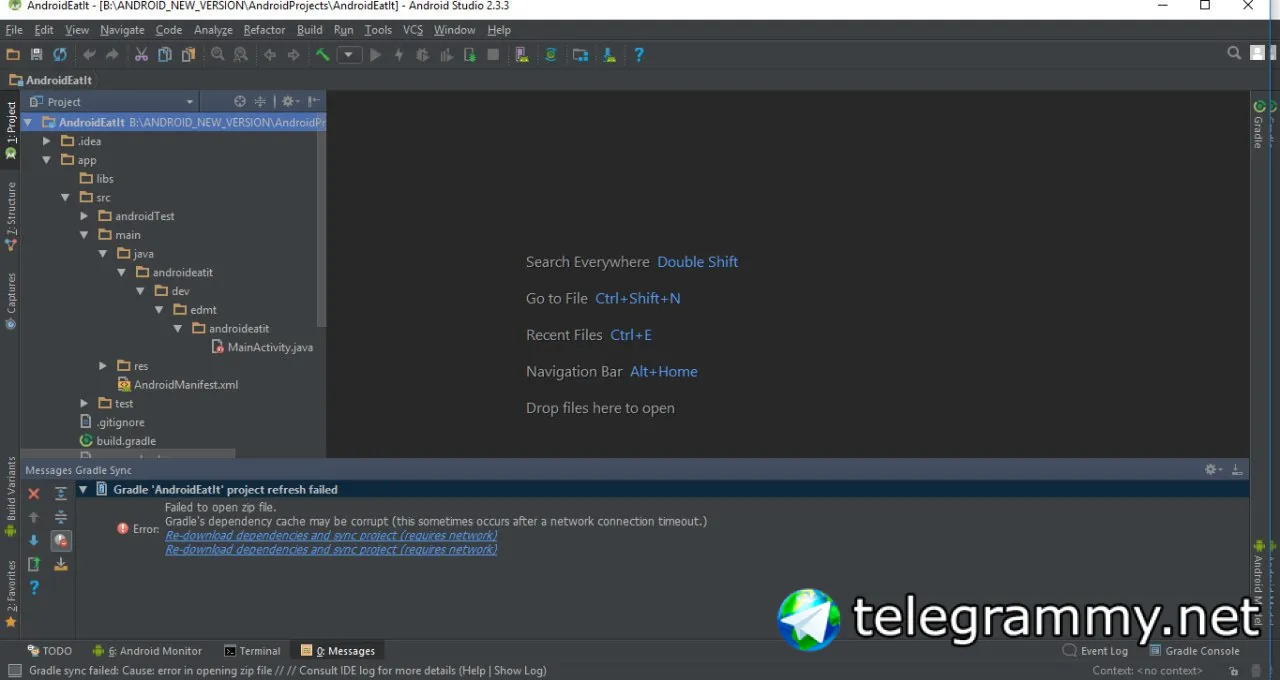This screenshot has width=1280, height=680.
Task: Open the Terminal tool window tab
Action: (252, 651)
